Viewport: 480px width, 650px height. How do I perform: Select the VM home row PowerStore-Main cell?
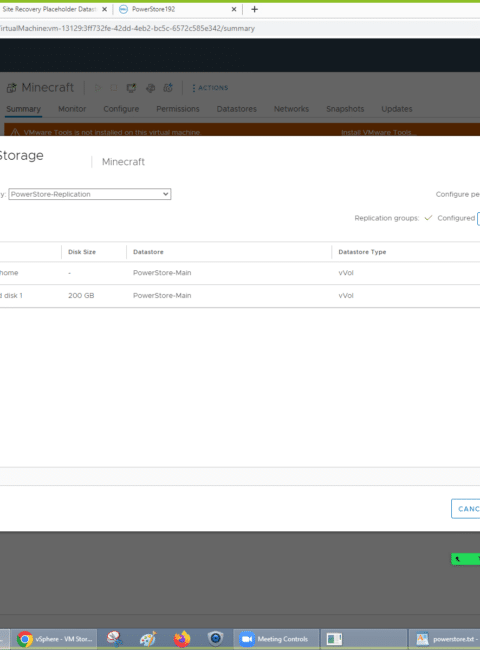point(162,273)
